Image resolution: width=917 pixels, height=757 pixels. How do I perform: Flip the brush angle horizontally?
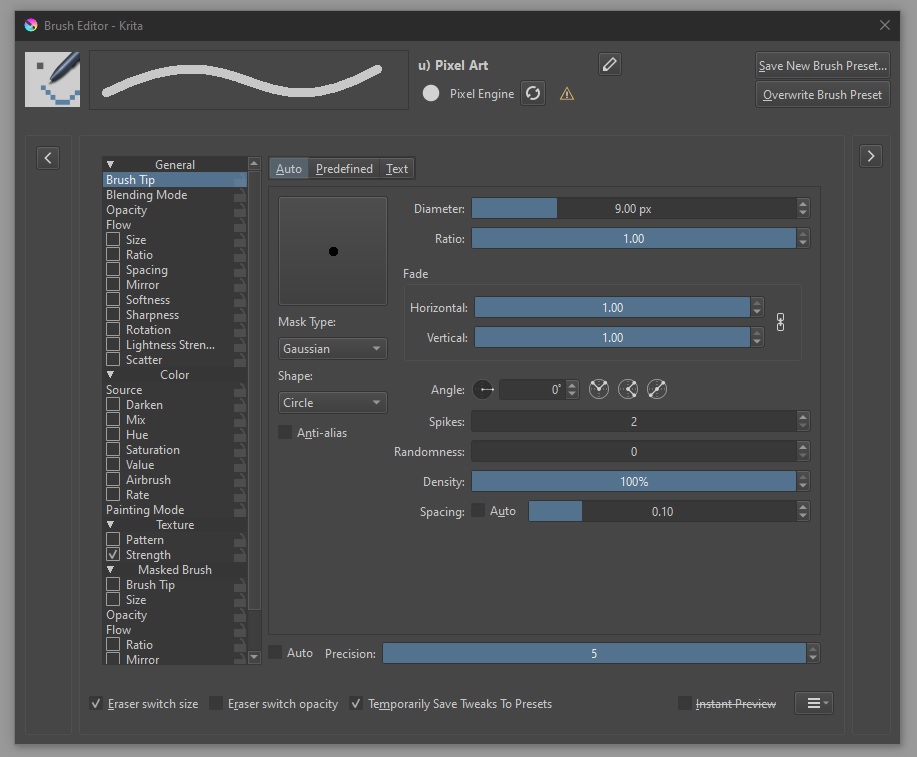(x=599, y=389)
